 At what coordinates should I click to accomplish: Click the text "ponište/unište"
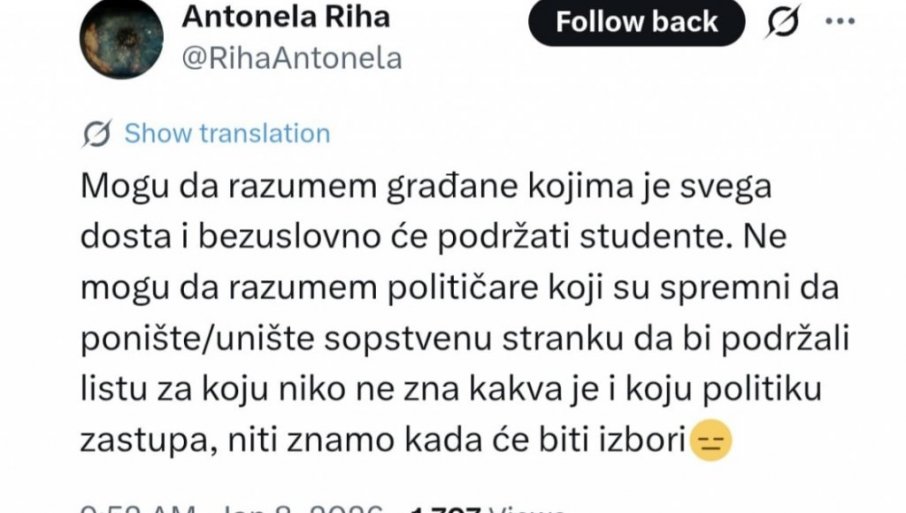[187, 337]
